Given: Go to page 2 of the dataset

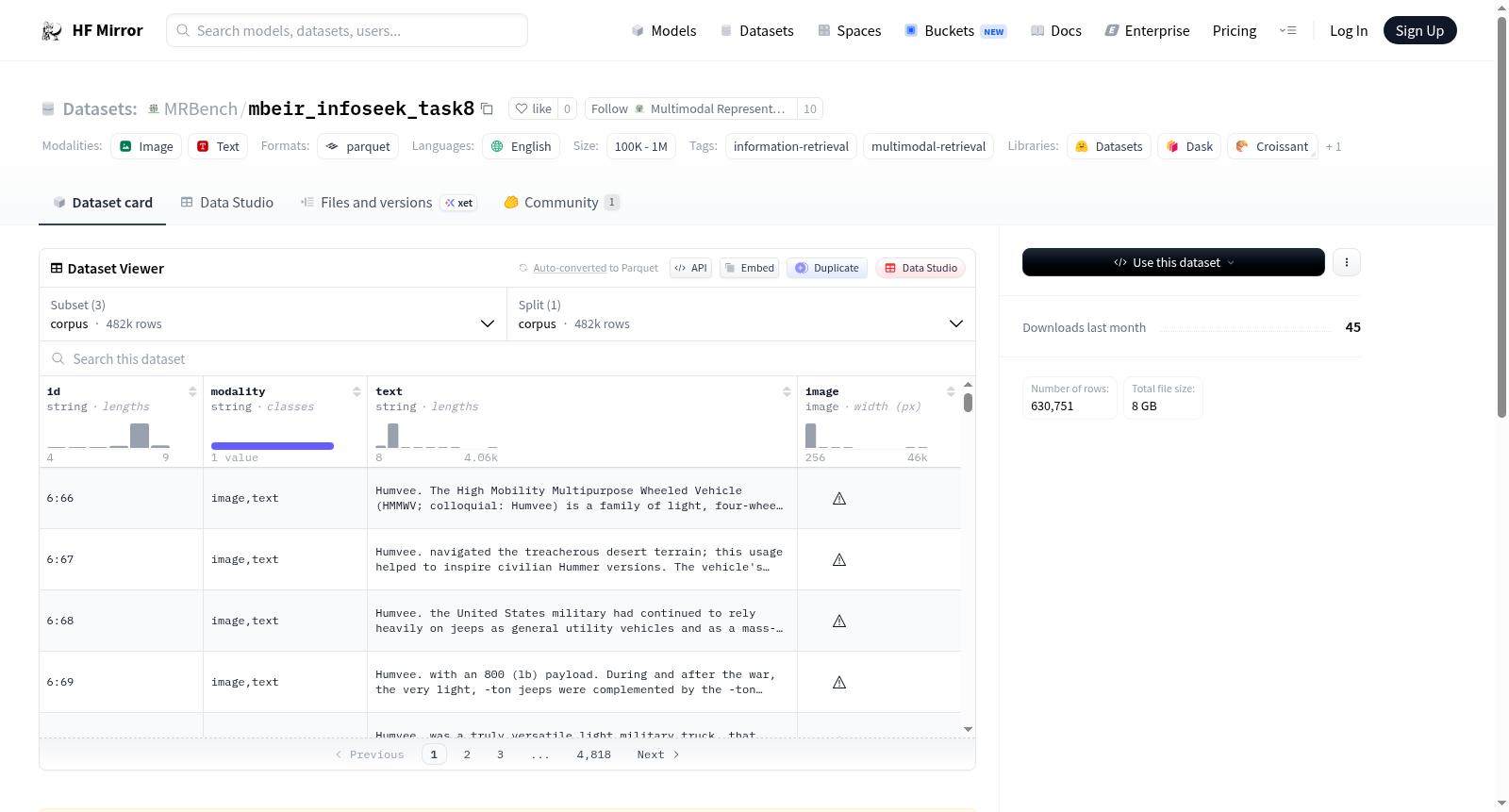Looking at the screenshot, I should tap(467, 754).
